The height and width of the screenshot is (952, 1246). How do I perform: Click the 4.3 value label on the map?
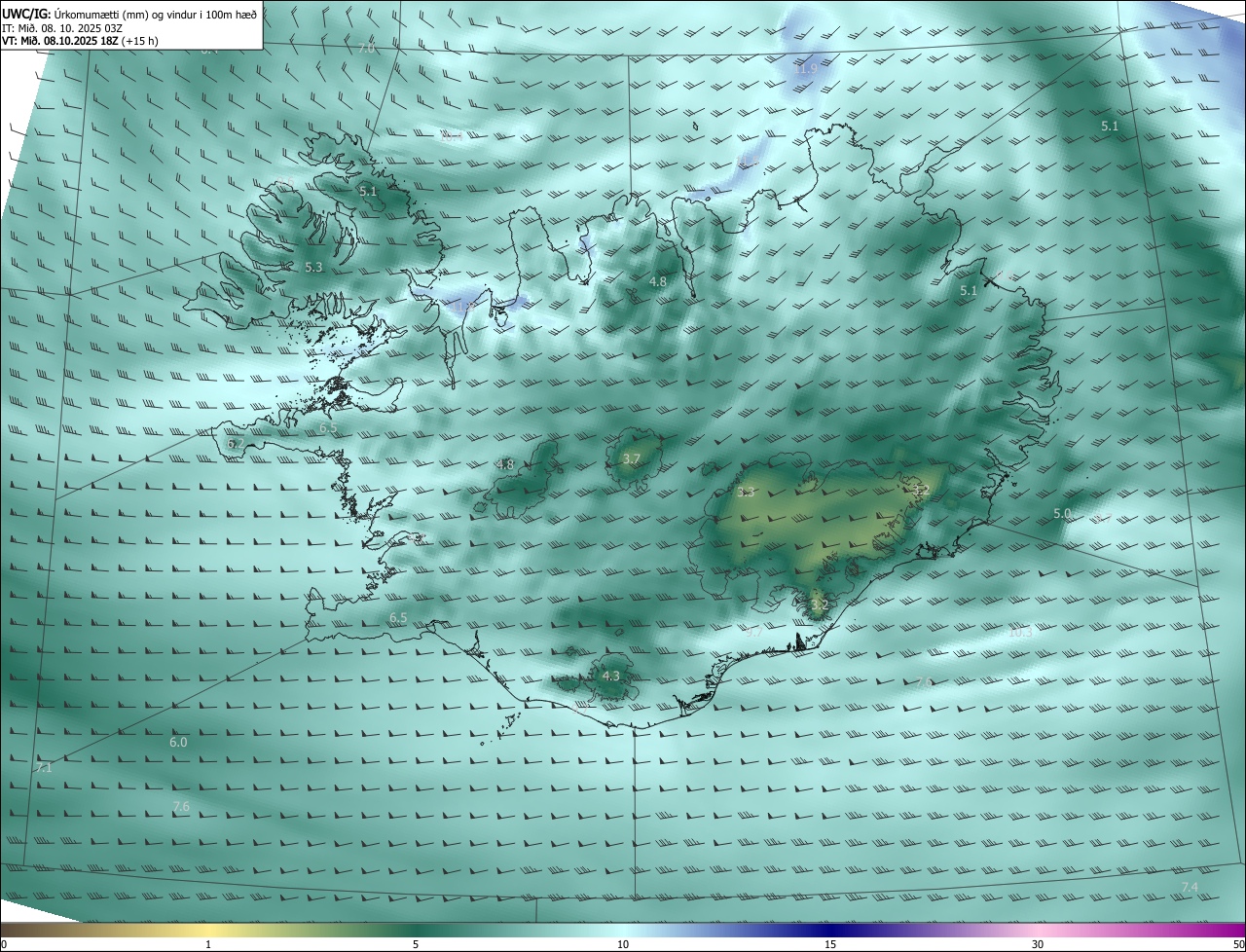tap(610, 676)
